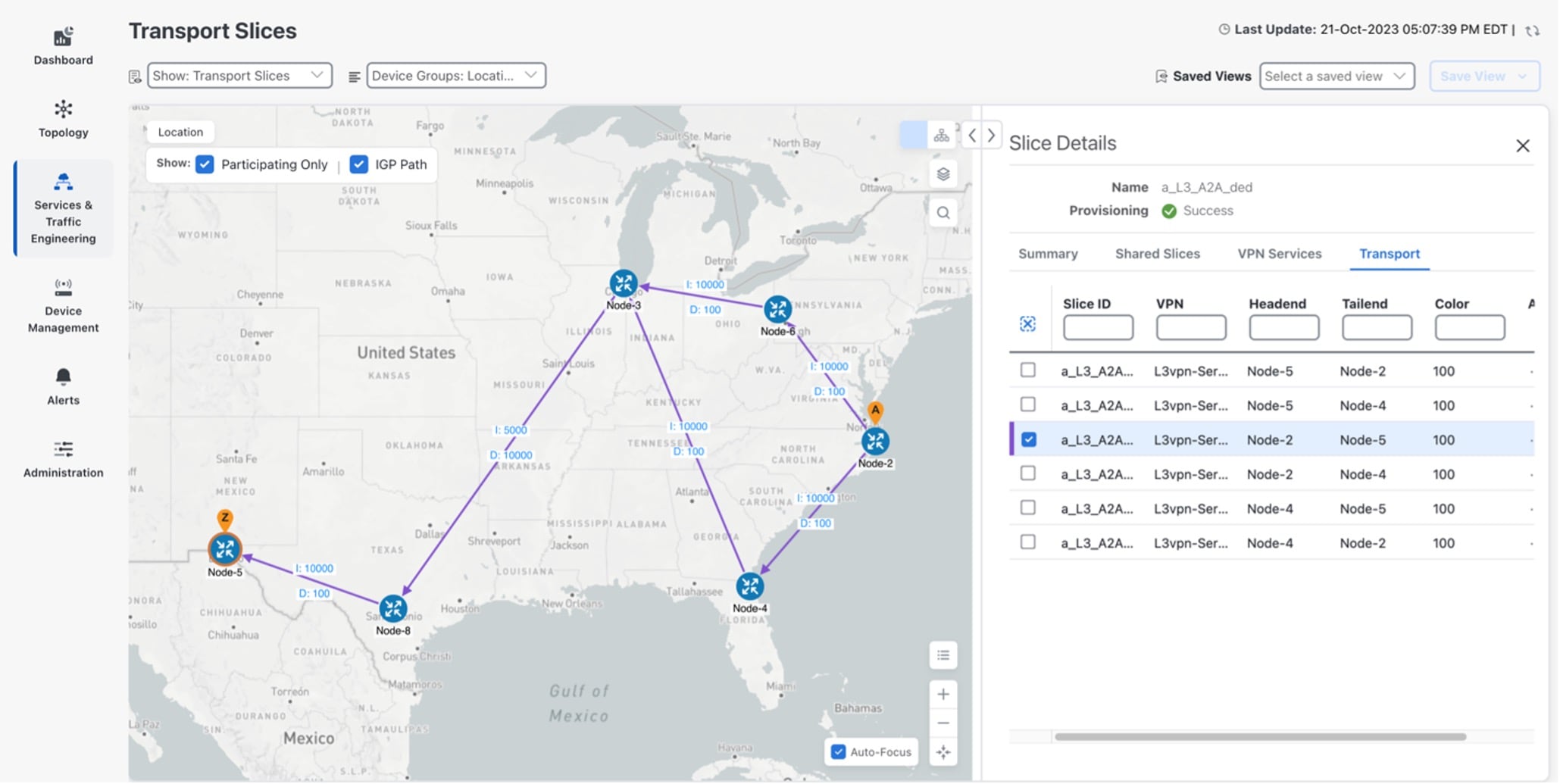Turn off Auto-Focus on the map

[837, 751]
